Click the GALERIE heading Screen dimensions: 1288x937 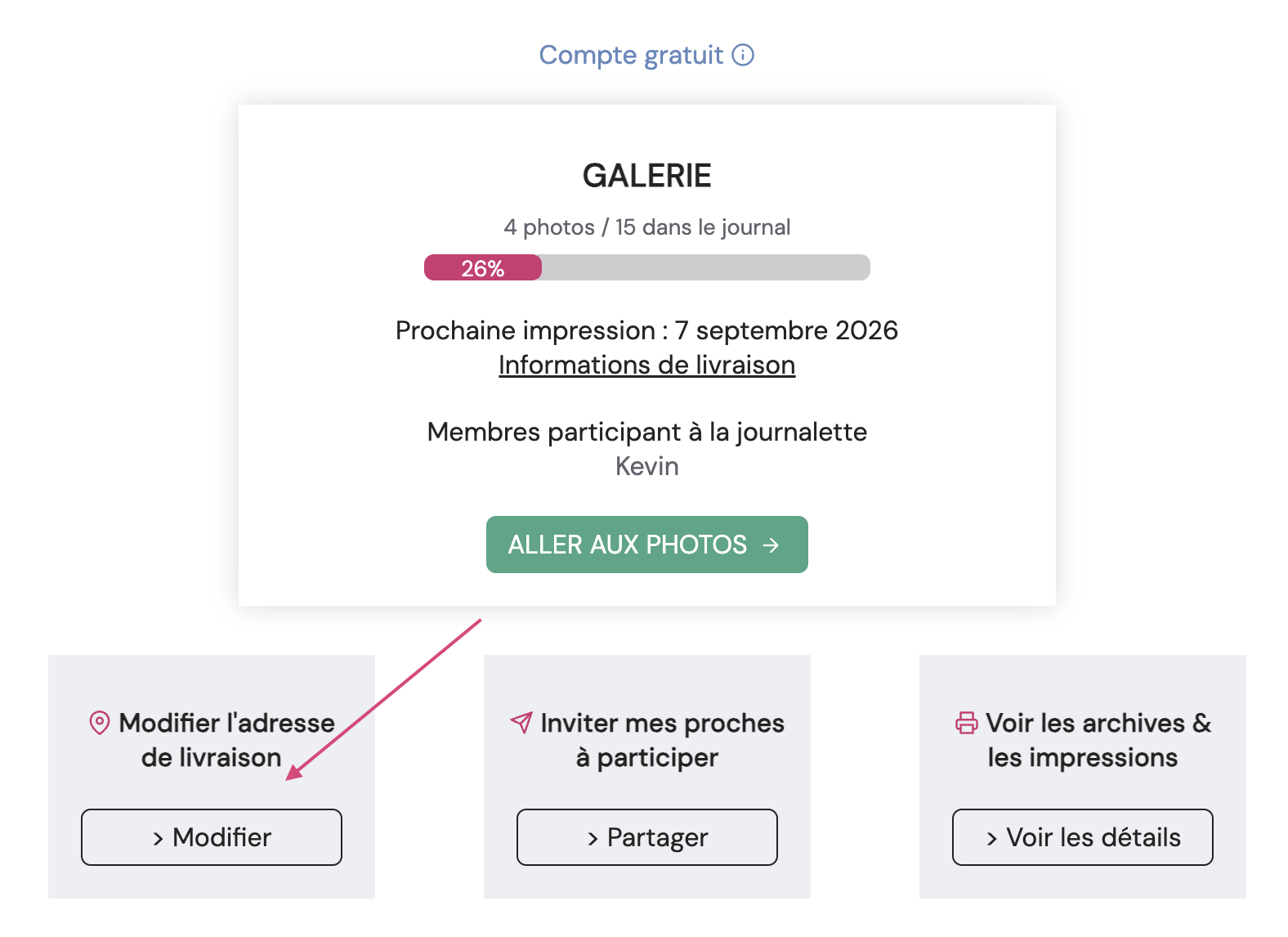pos(647,176)
